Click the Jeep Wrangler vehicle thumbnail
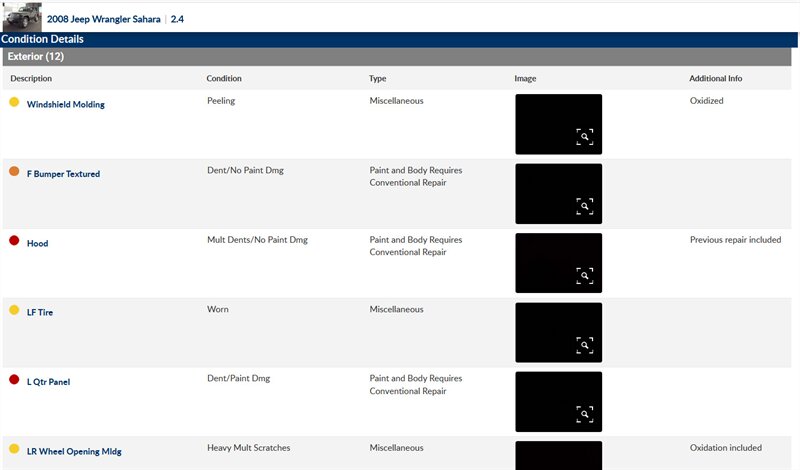 coord(22,17)
